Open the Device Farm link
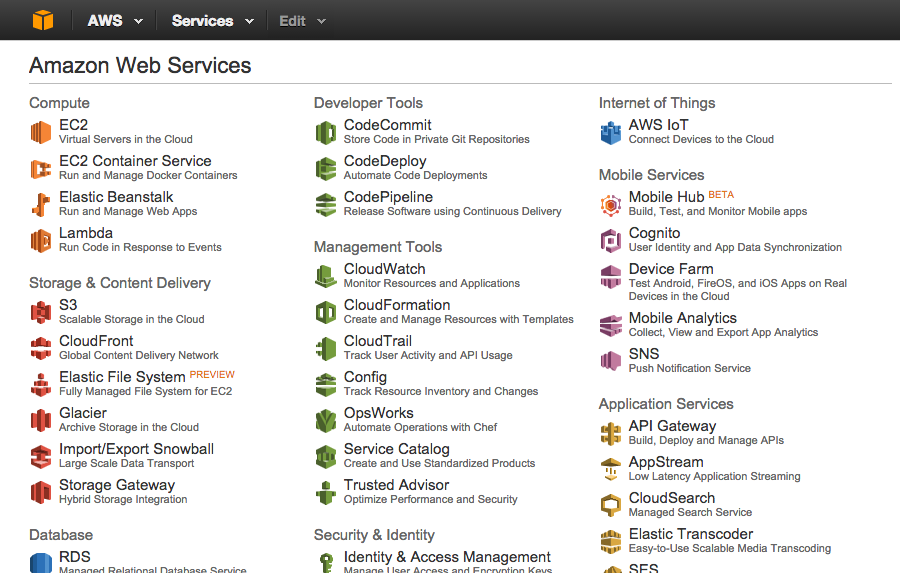 coord(671,269)
